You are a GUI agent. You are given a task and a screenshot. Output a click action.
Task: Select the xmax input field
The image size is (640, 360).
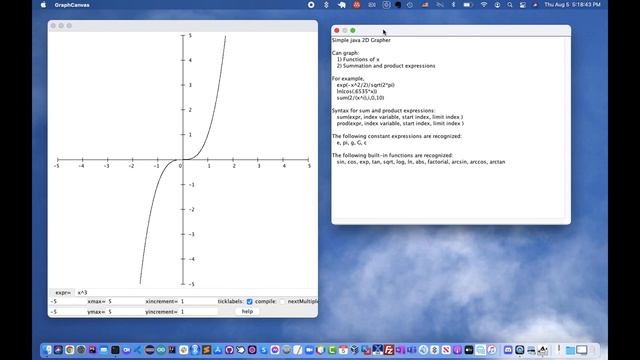coord(125,302)
